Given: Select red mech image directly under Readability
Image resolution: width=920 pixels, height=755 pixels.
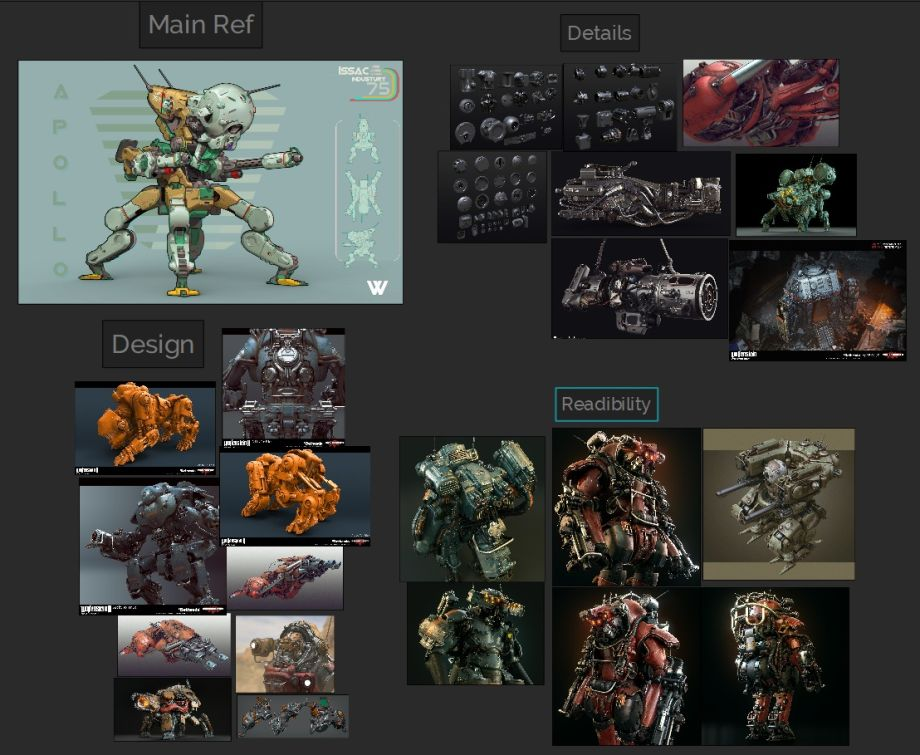Looking at the screenshot, I should click(x=627, y=507).
